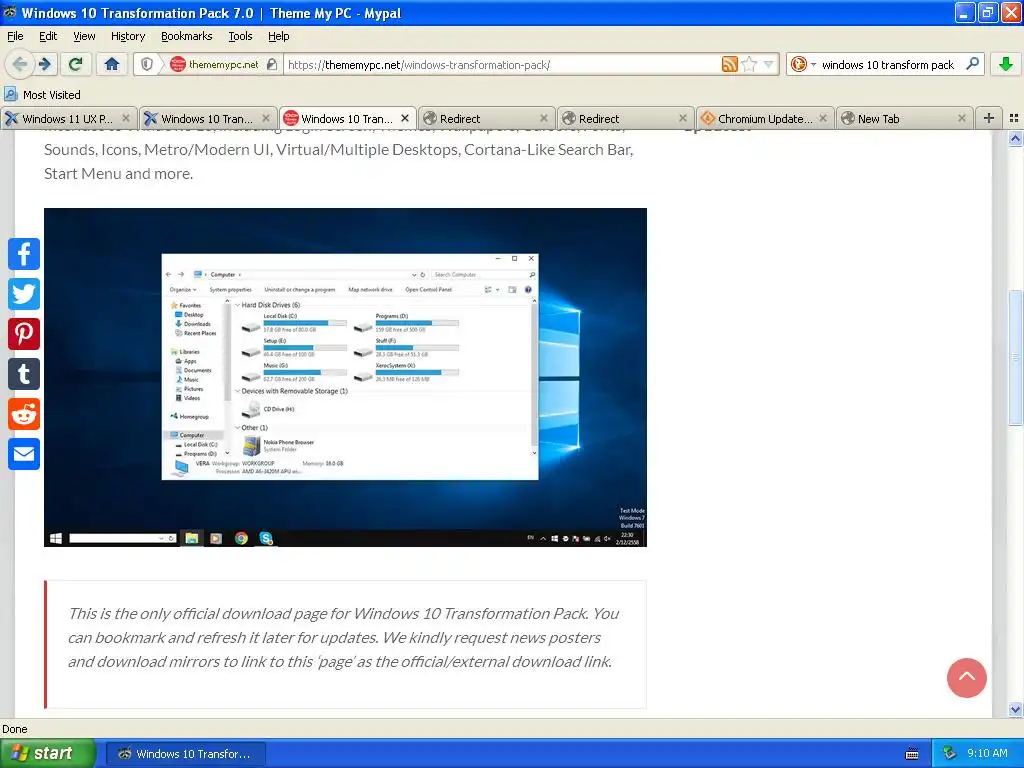
Task: Open the Most Visited bookmarks folder
Action: pyautogui.click(x=42, y=95)
